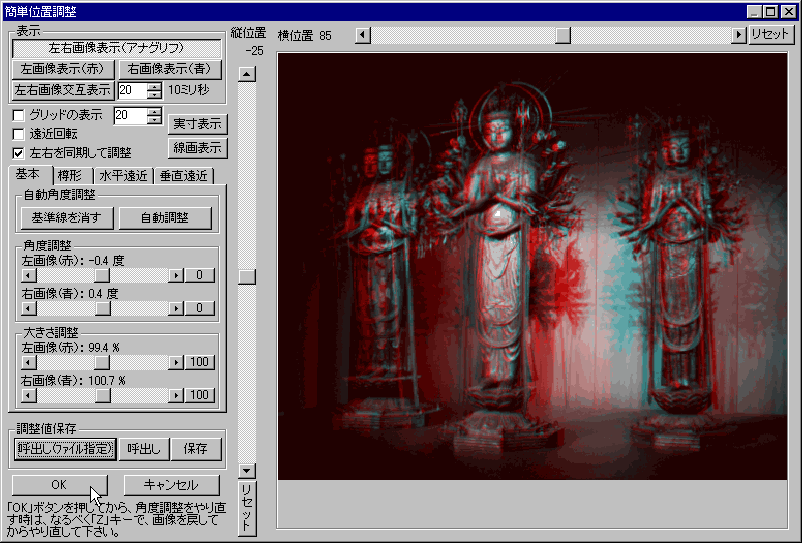
Task: Click 線画表示 button
Action: coord(197,148)
